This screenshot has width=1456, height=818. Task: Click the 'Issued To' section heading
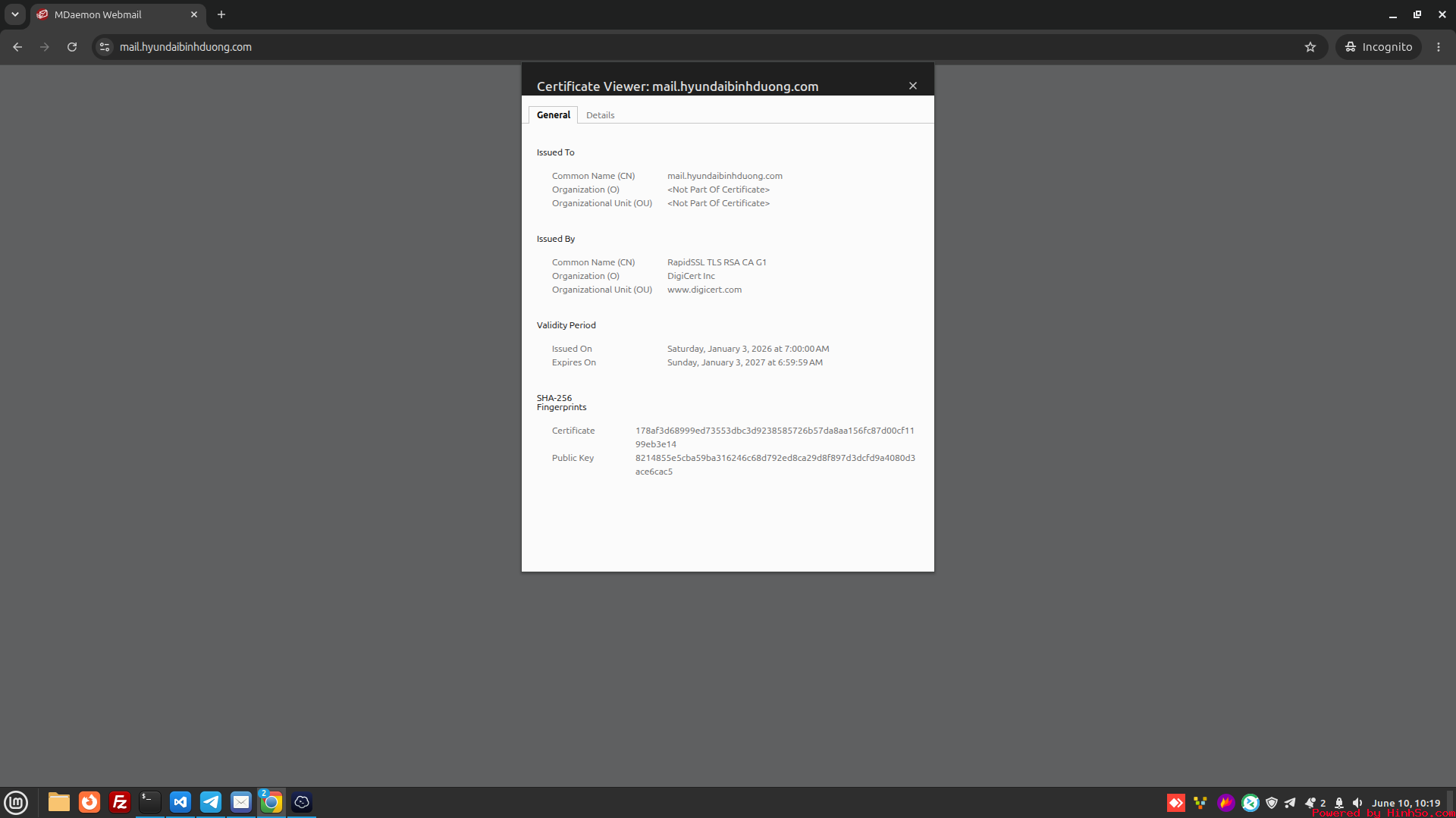tap(555, 152)
